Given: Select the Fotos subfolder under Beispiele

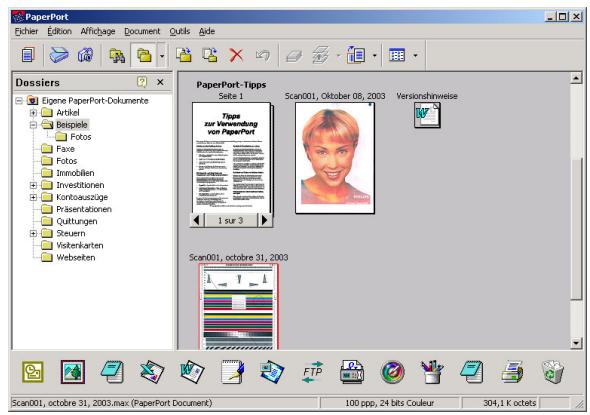Looking at the screenshot, I should 81,137.
